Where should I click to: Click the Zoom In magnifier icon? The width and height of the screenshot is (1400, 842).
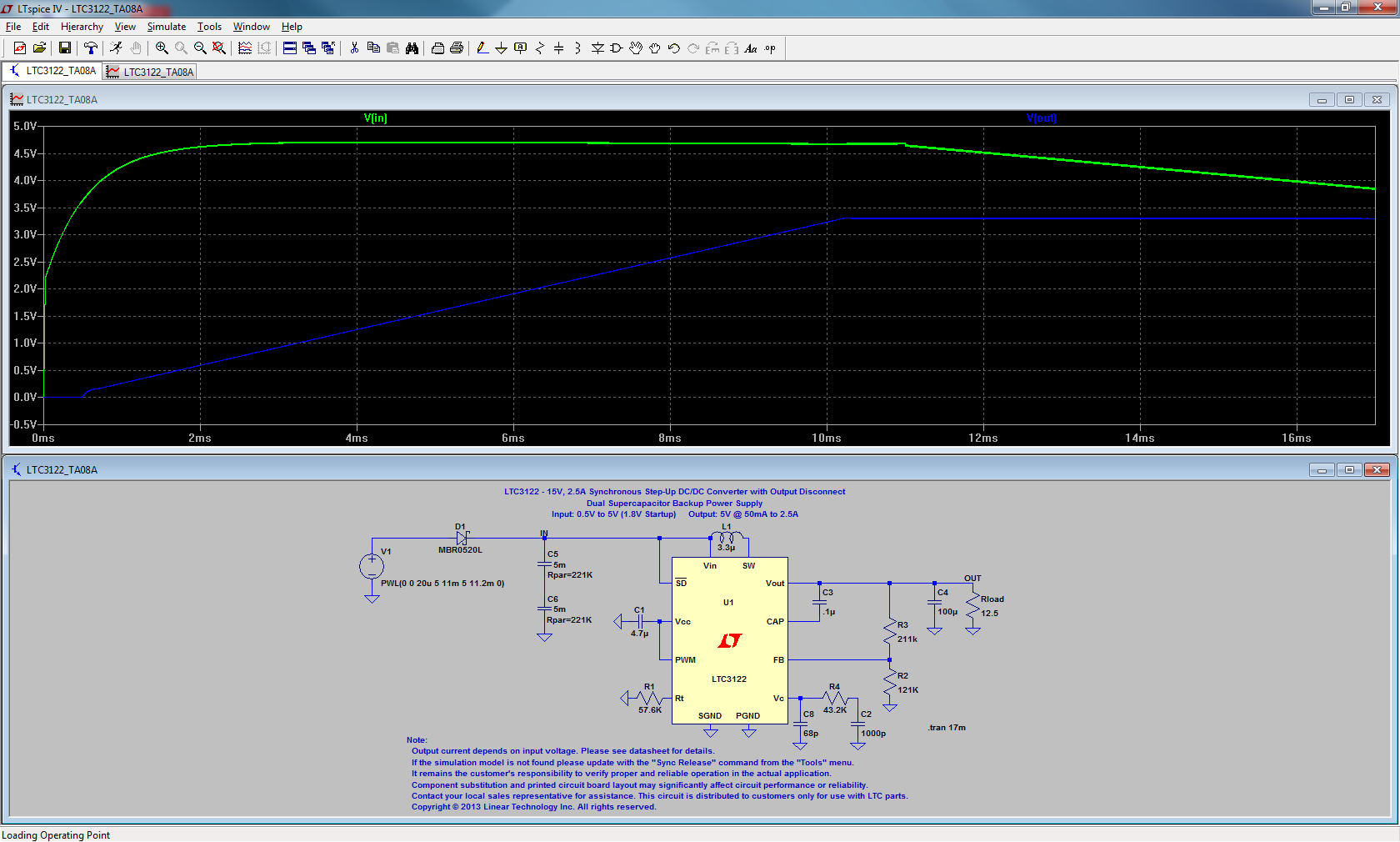coord(162,48)
